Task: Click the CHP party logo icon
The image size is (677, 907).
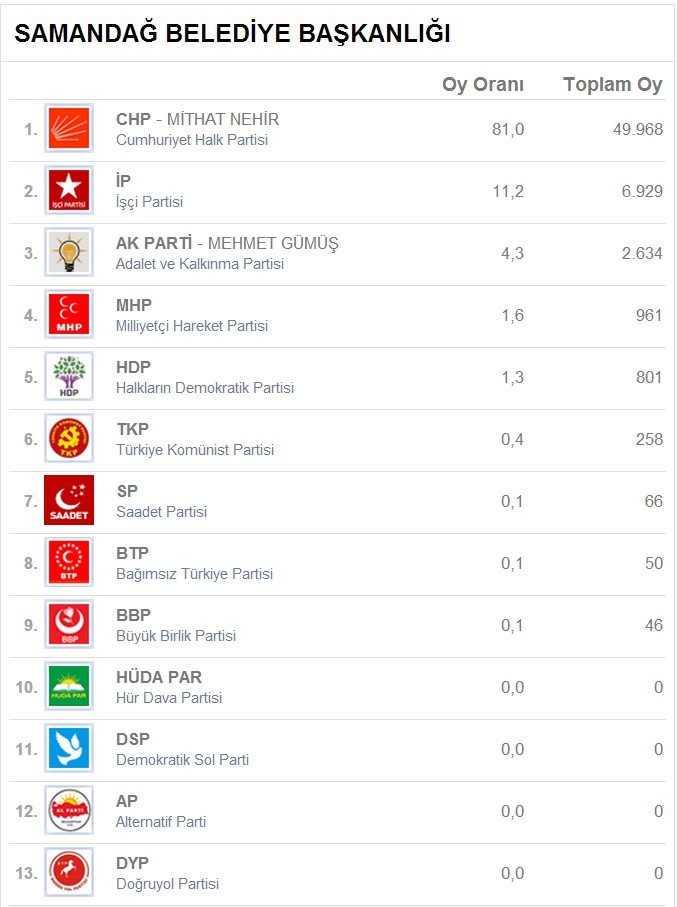Action: coord(69,129)
